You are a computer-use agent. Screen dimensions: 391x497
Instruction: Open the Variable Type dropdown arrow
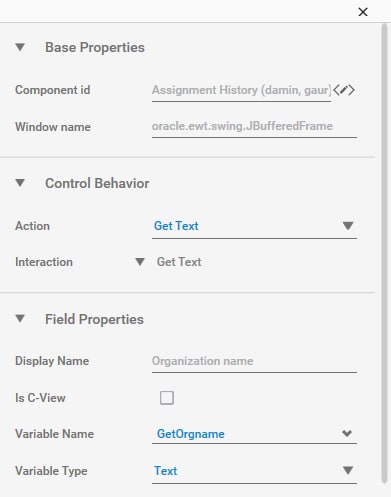point(348,470)
